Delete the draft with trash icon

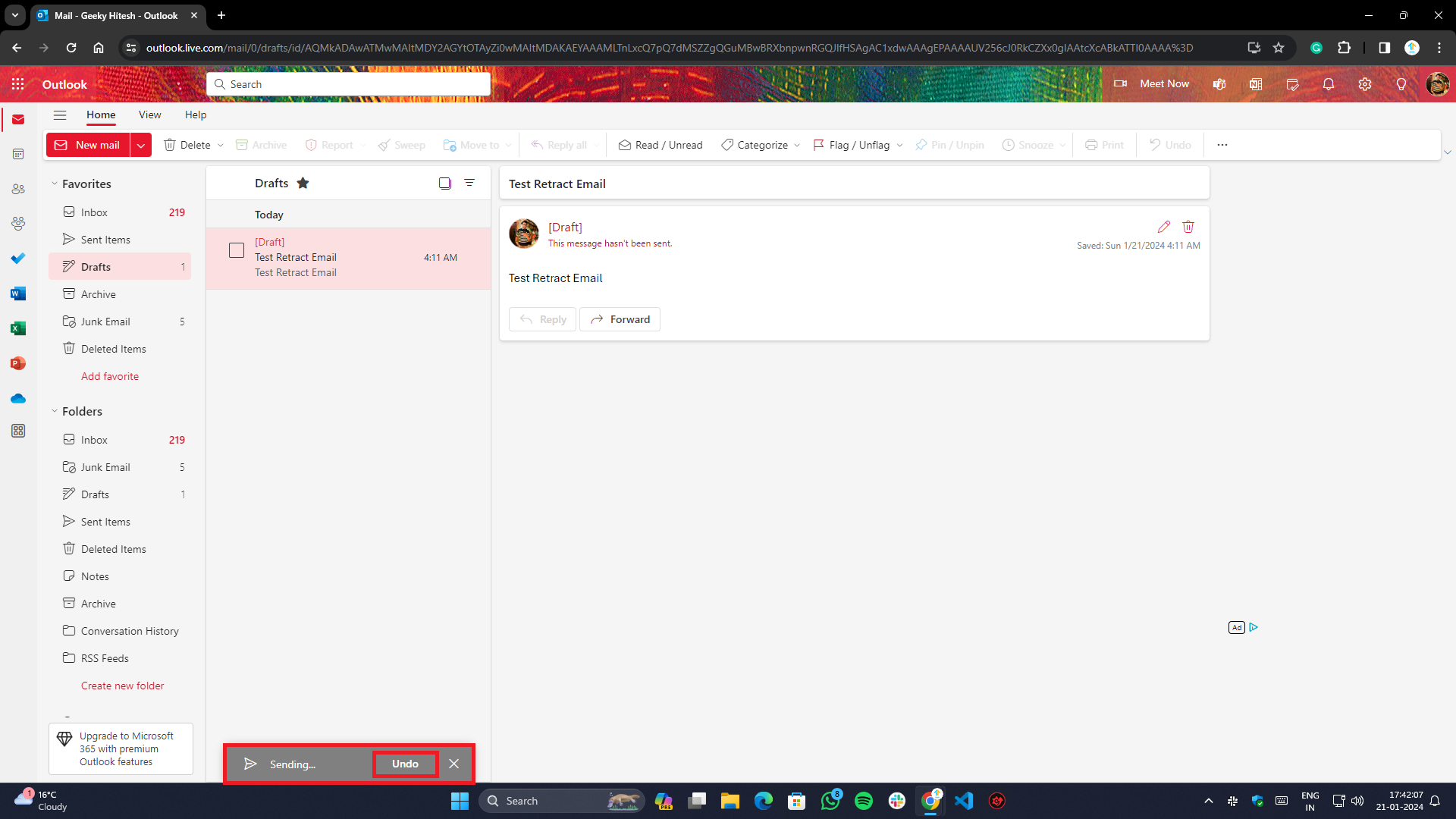[x=1188, y=227]
